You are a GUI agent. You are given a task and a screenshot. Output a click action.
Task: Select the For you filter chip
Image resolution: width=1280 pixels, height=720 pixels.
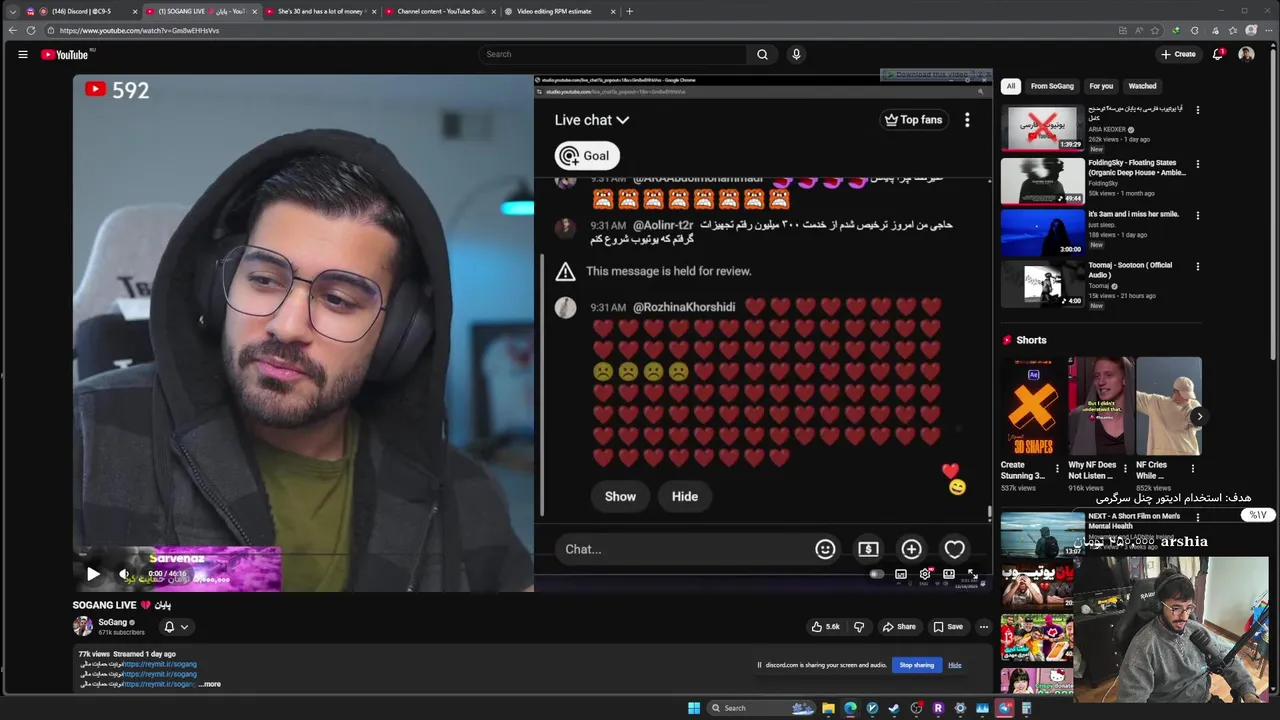click(1101, 86)
